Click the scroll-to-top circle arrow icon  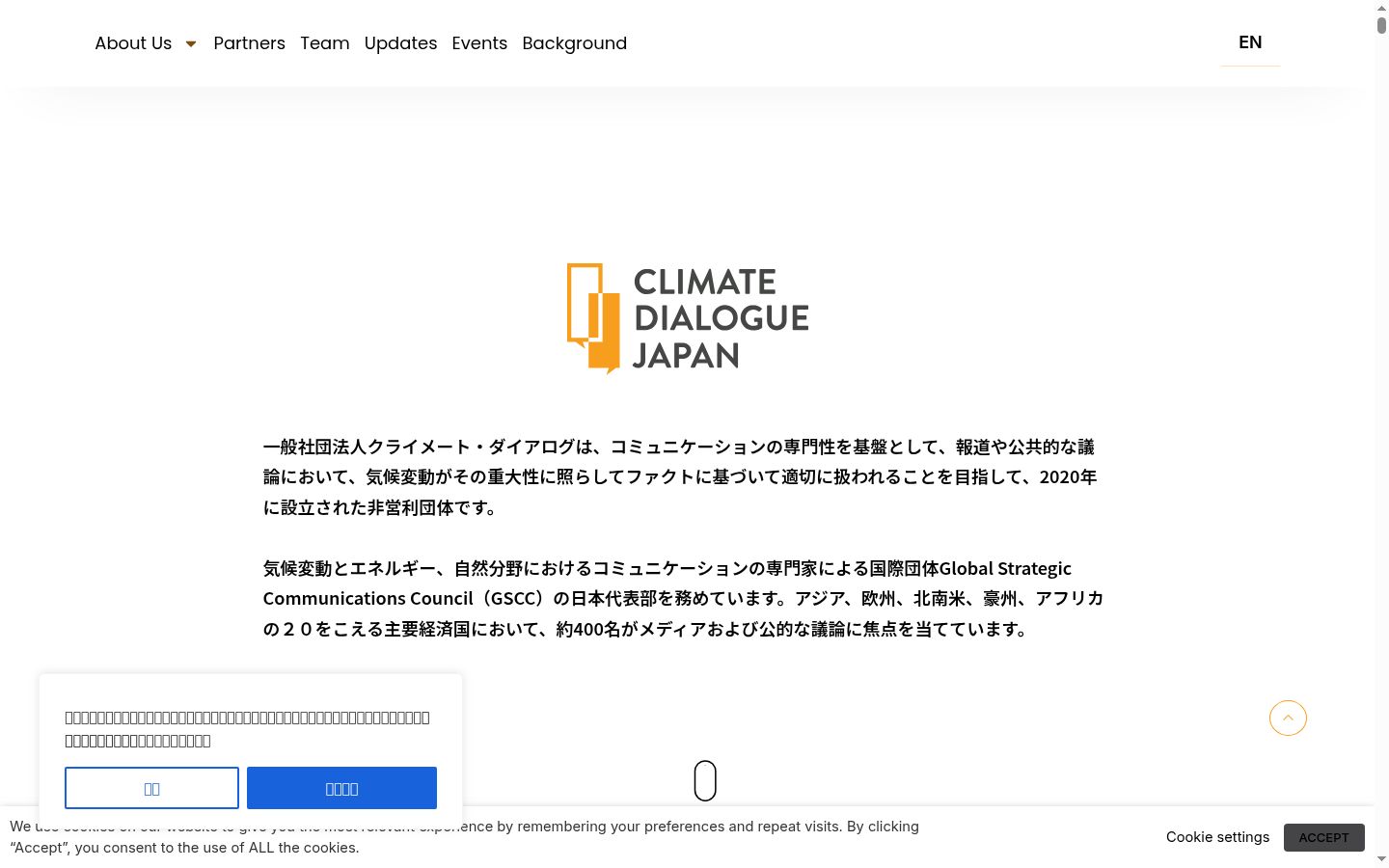1288,718
